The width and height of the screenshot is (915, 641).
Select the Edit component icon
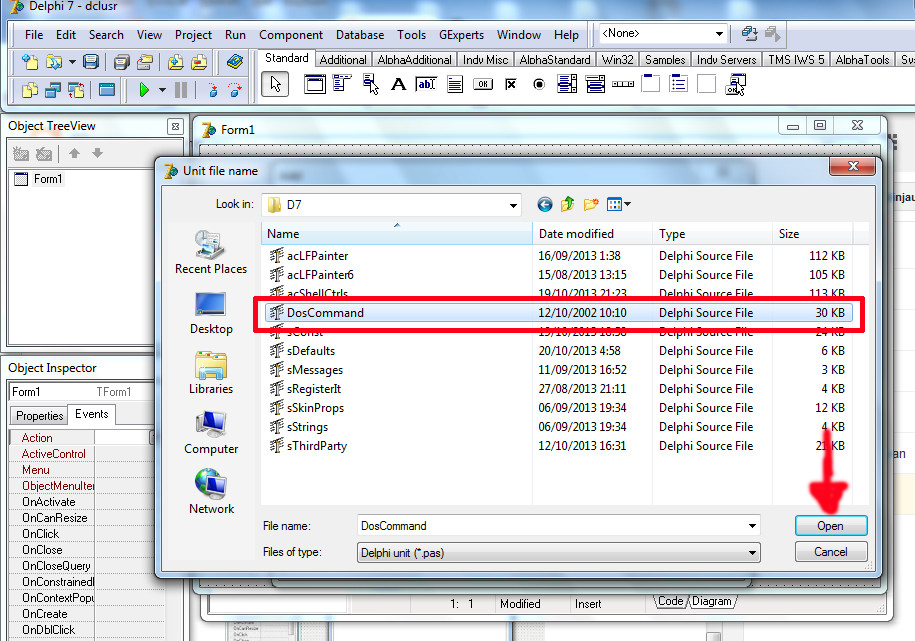(427, 85)
